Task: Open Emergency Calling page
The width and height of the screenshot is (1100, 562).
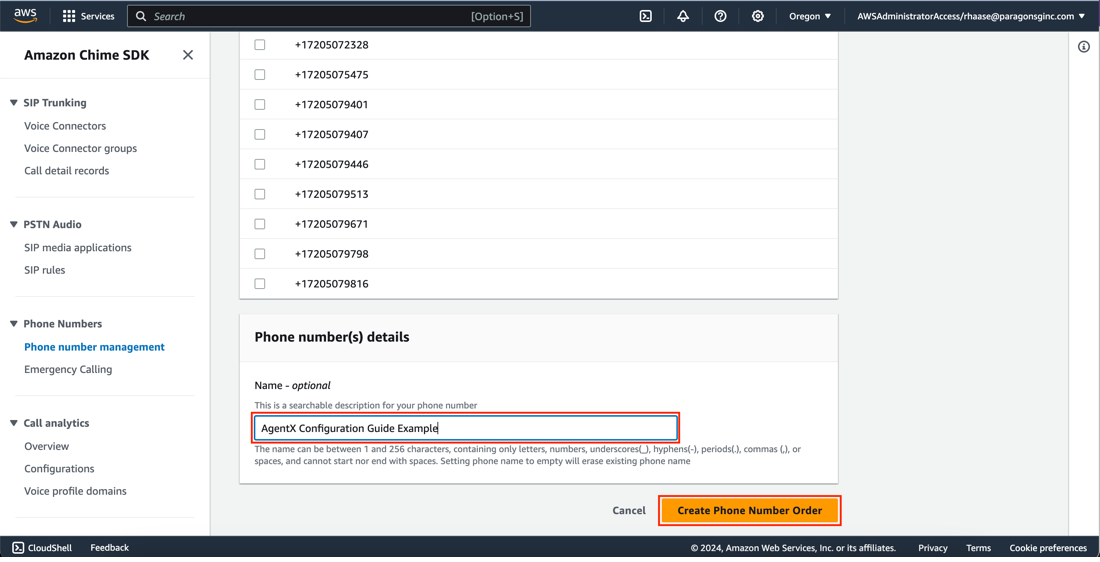Action: click(68, 369)
